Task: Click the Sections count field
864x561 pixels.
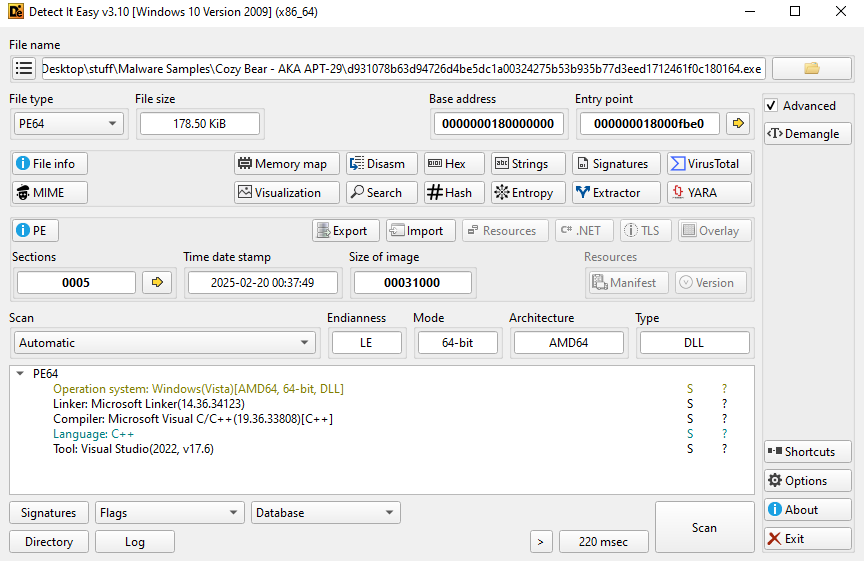Action: coord(76,282)
